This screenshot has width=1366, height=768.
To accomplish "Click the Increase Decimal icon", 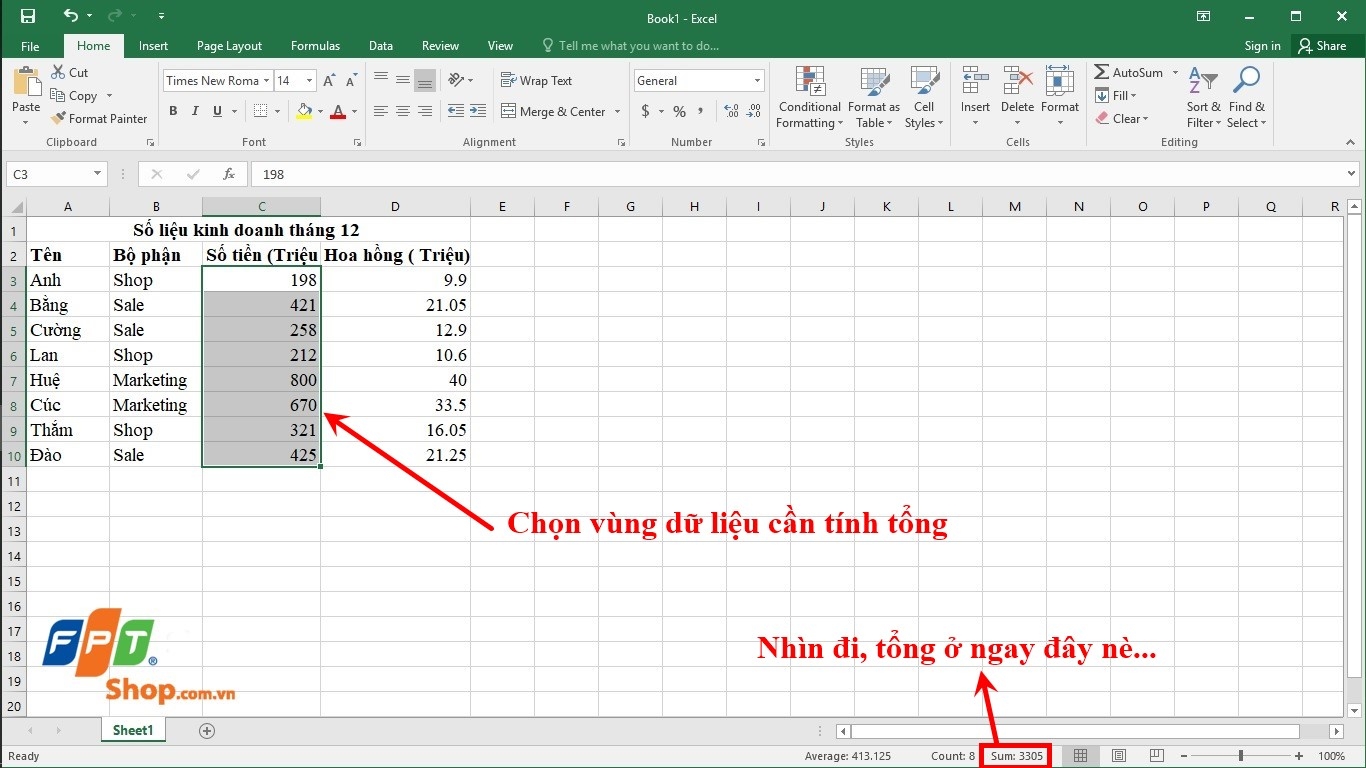I will [x=731, y=111].
